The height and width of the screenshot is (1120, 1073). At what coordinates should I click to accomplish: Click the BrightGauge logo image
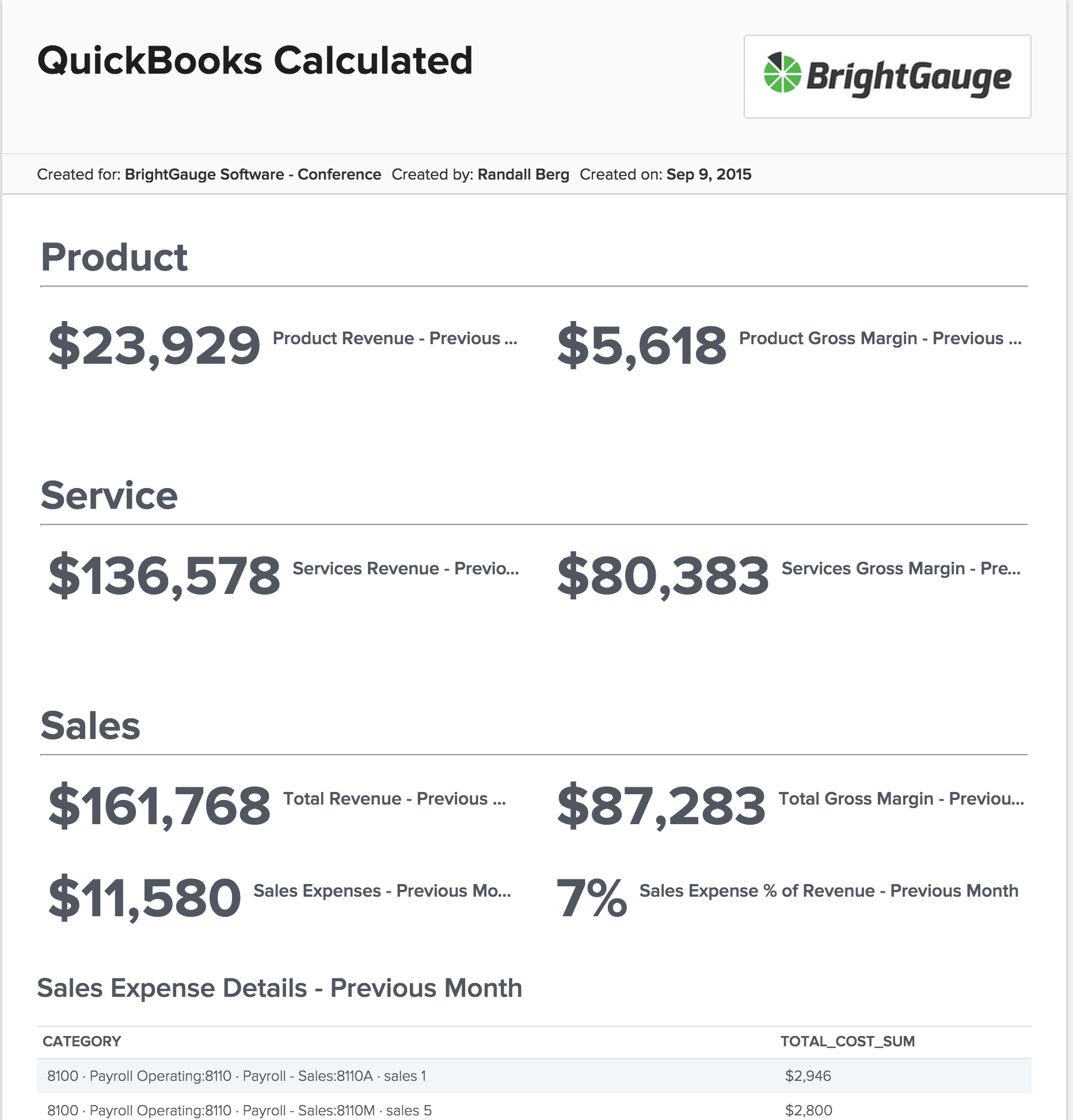pos(887,77)
